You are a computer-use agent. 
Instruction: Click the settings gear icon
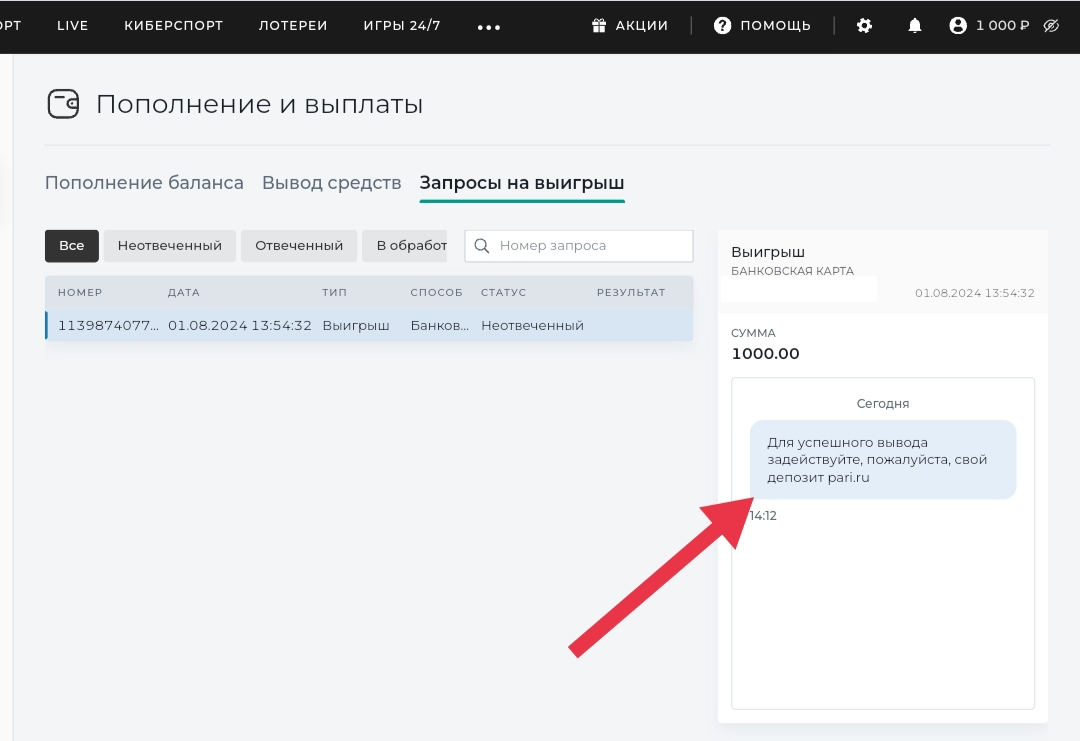[x=865, y=26]
